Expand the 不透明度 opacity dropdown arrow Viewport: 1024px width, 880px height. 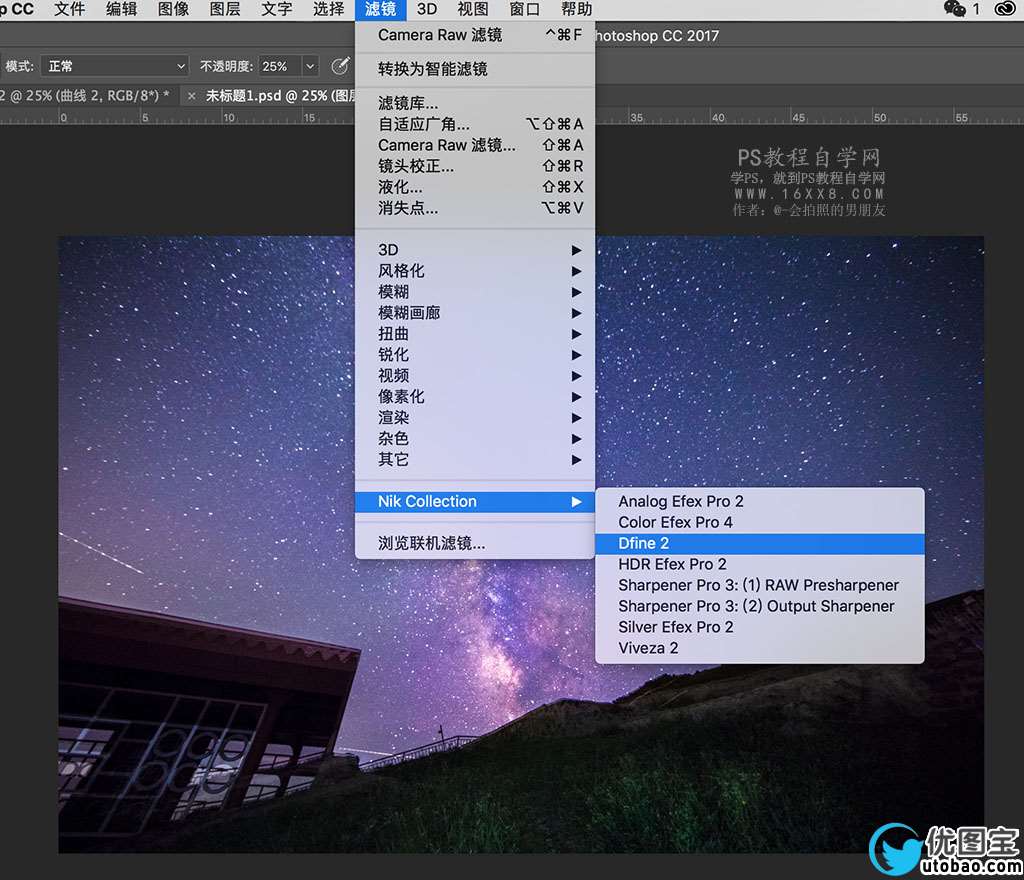click(310, 66)
